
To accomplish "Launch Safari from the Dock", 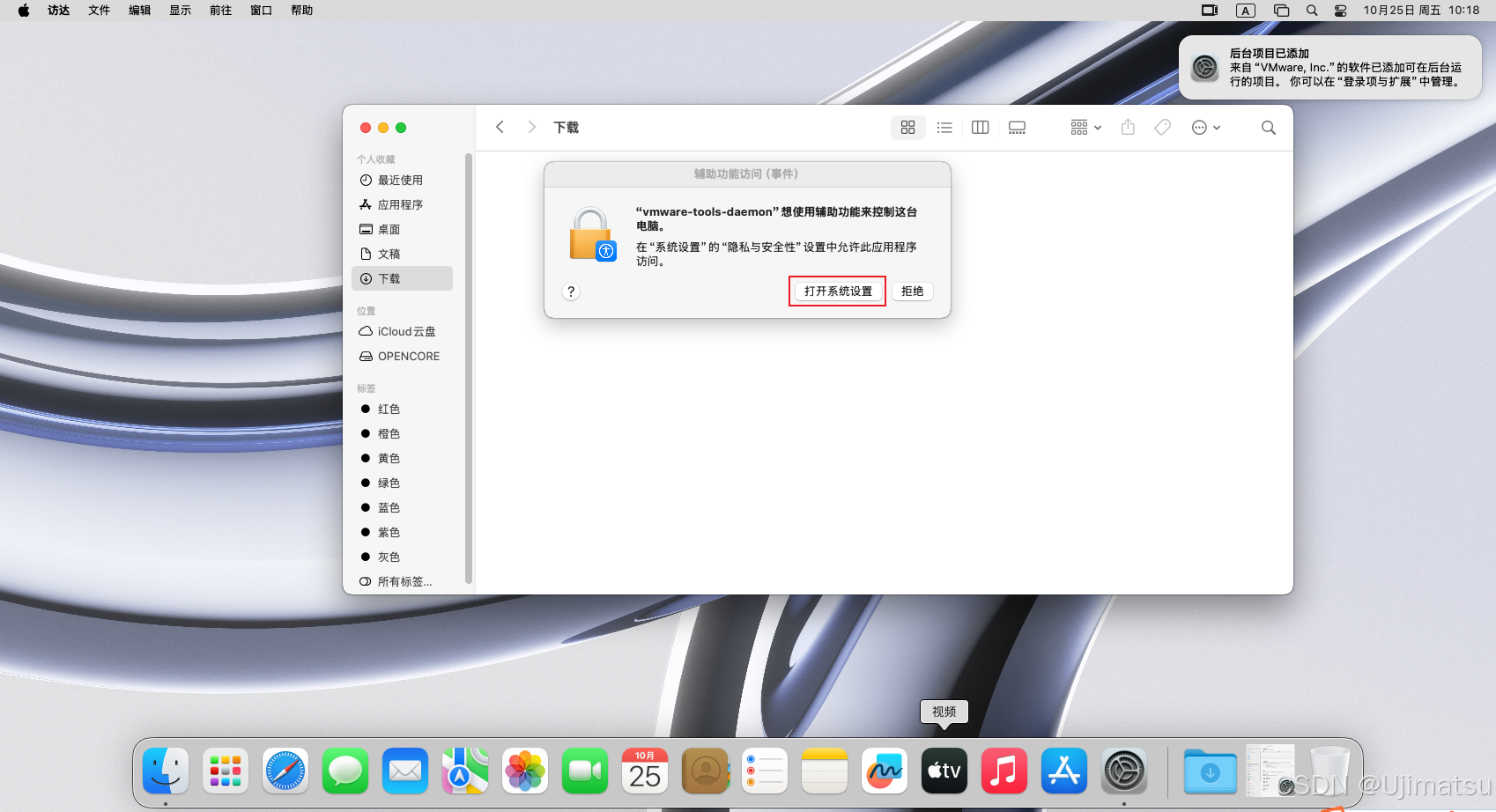I will click(285, 771).
